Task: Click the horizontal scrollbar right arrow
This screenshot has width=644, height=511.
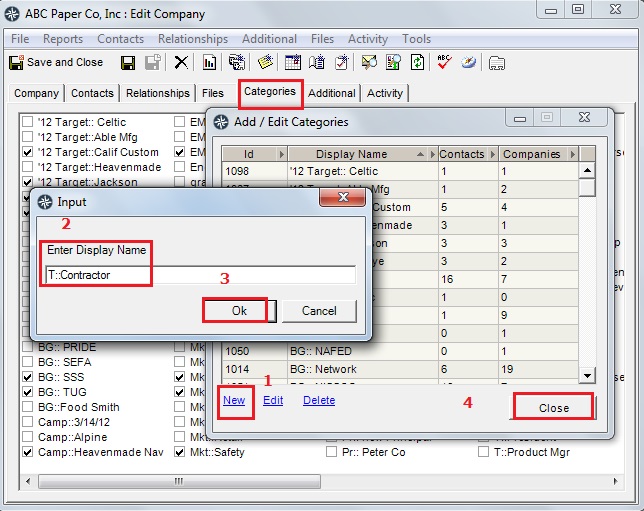Action: [615, 481]
